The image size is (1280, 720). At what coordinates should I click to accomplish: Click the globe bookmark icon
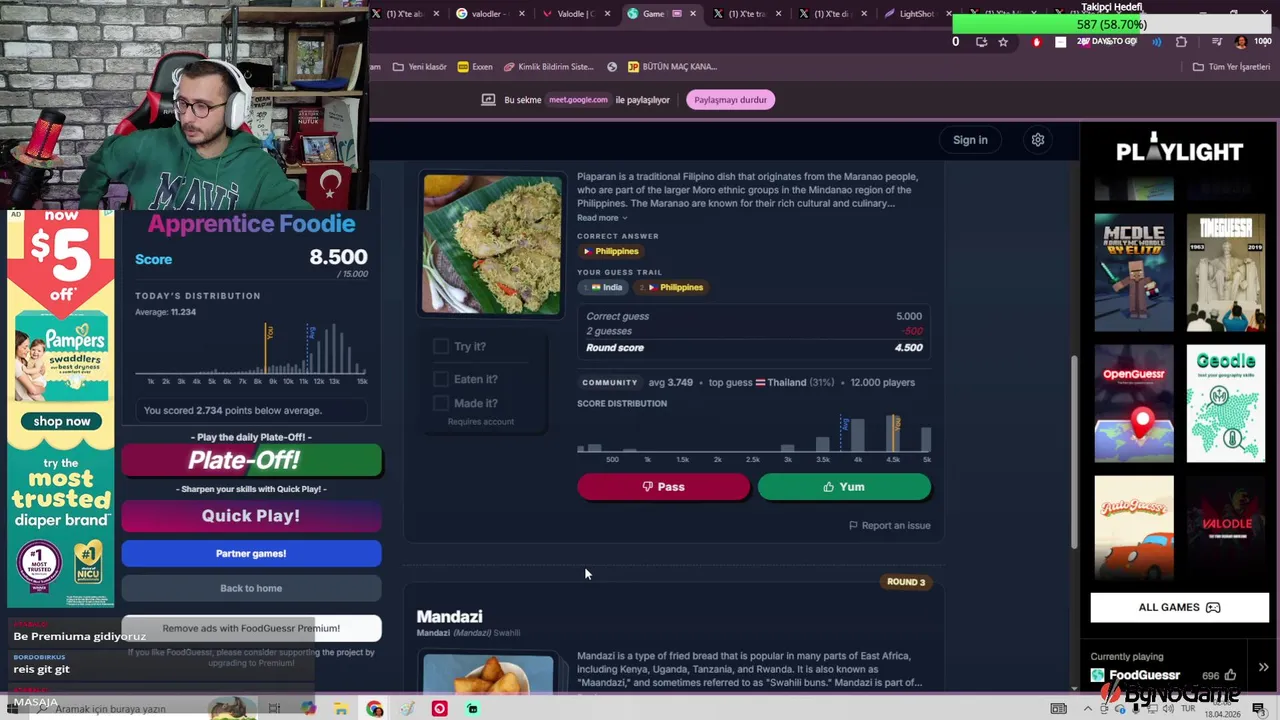(x=612, y=67)
